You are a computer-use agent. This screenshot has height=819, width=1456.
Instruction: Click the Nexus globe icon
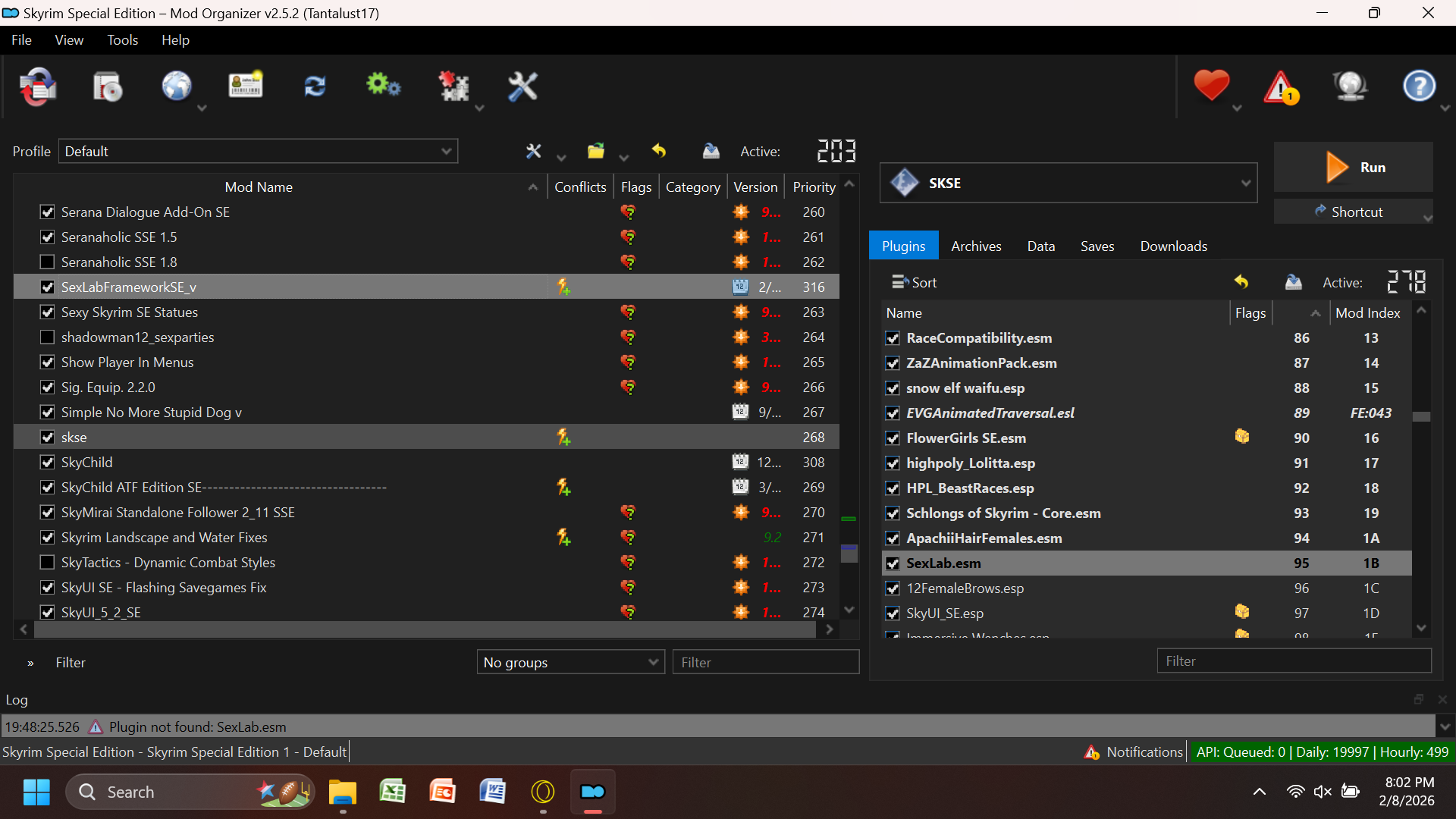click(x=177, y=86)
